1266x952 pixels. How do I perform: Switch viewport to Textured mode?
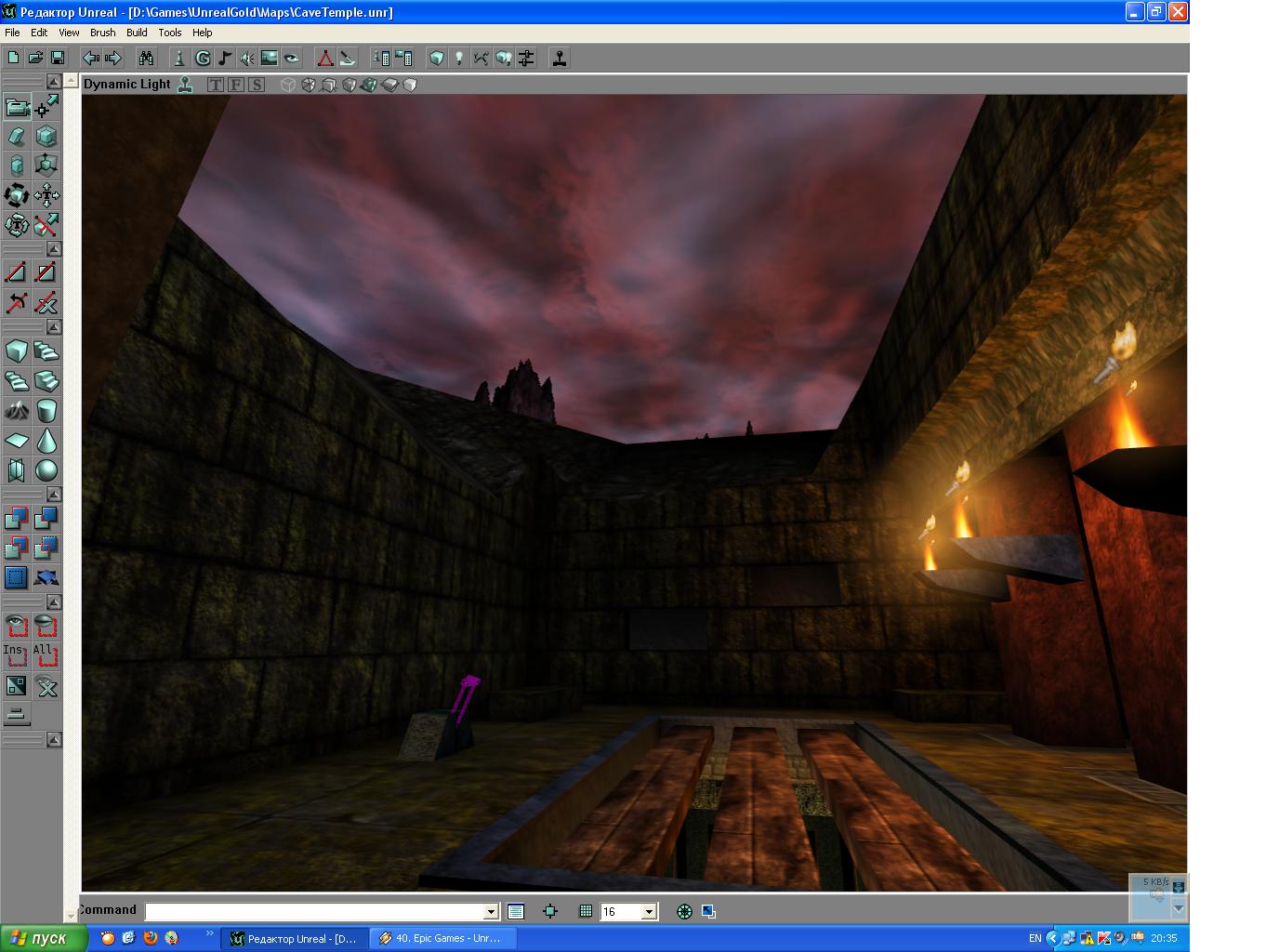pyautogui.click(x=349, y=85)
